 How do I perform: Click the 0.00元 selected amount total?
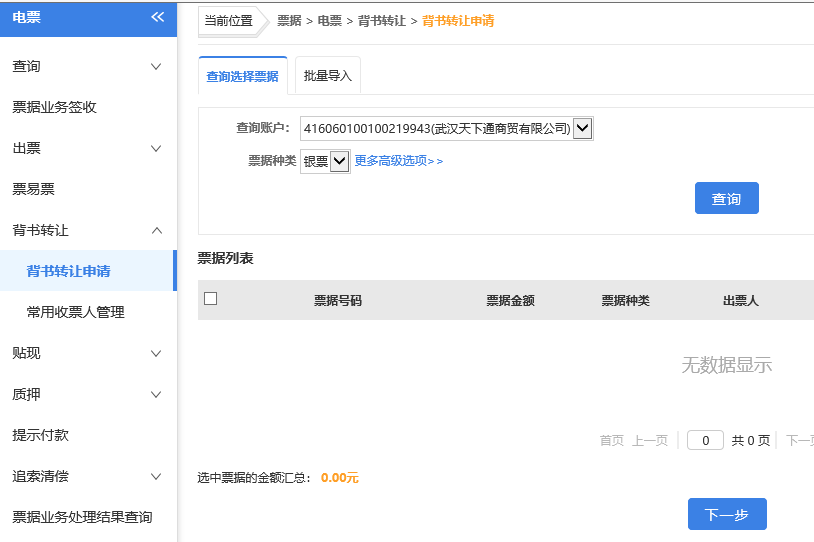[x=340, y=478]
